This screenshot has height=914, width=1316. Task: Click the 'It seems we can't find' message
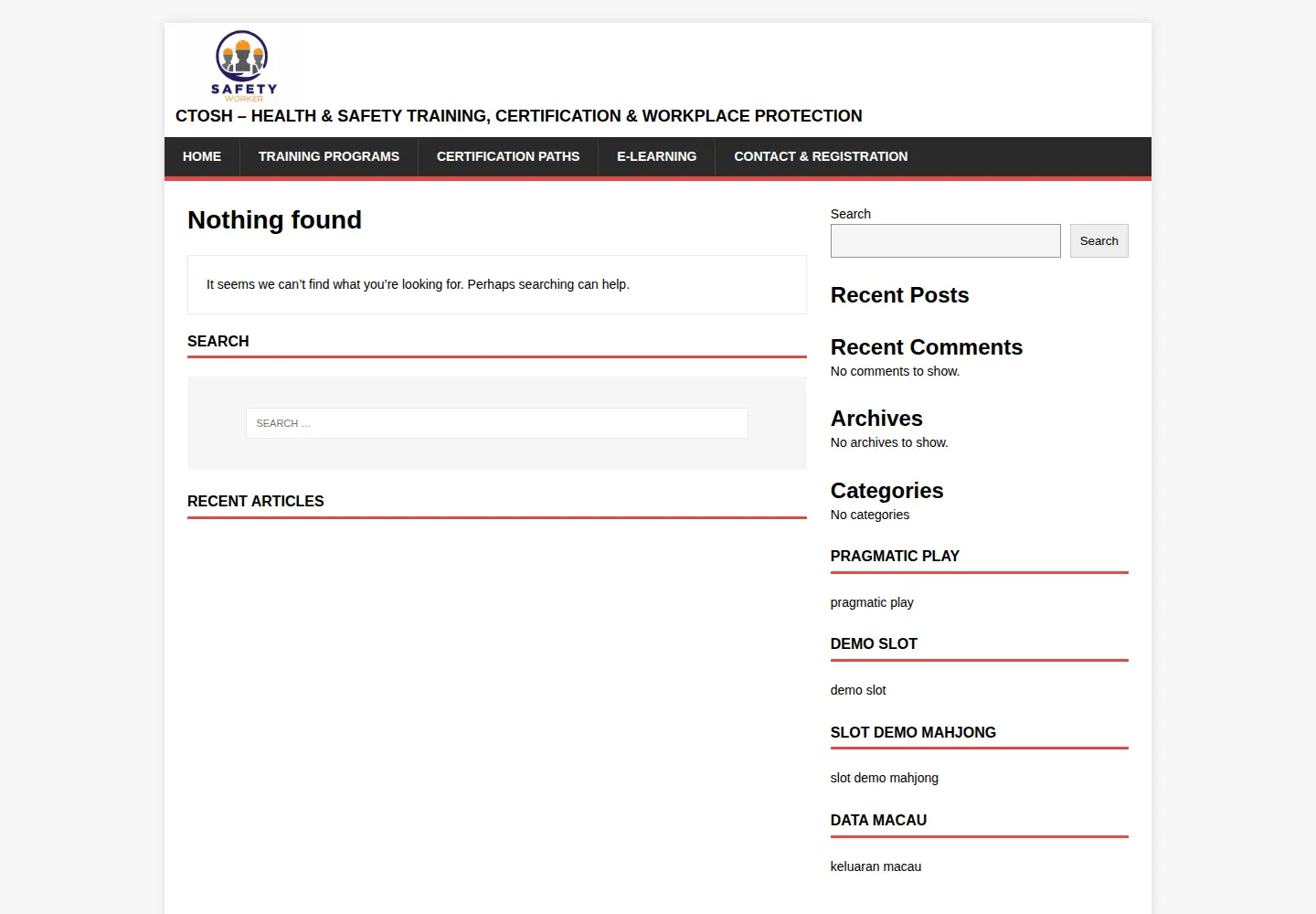(418, 284)
